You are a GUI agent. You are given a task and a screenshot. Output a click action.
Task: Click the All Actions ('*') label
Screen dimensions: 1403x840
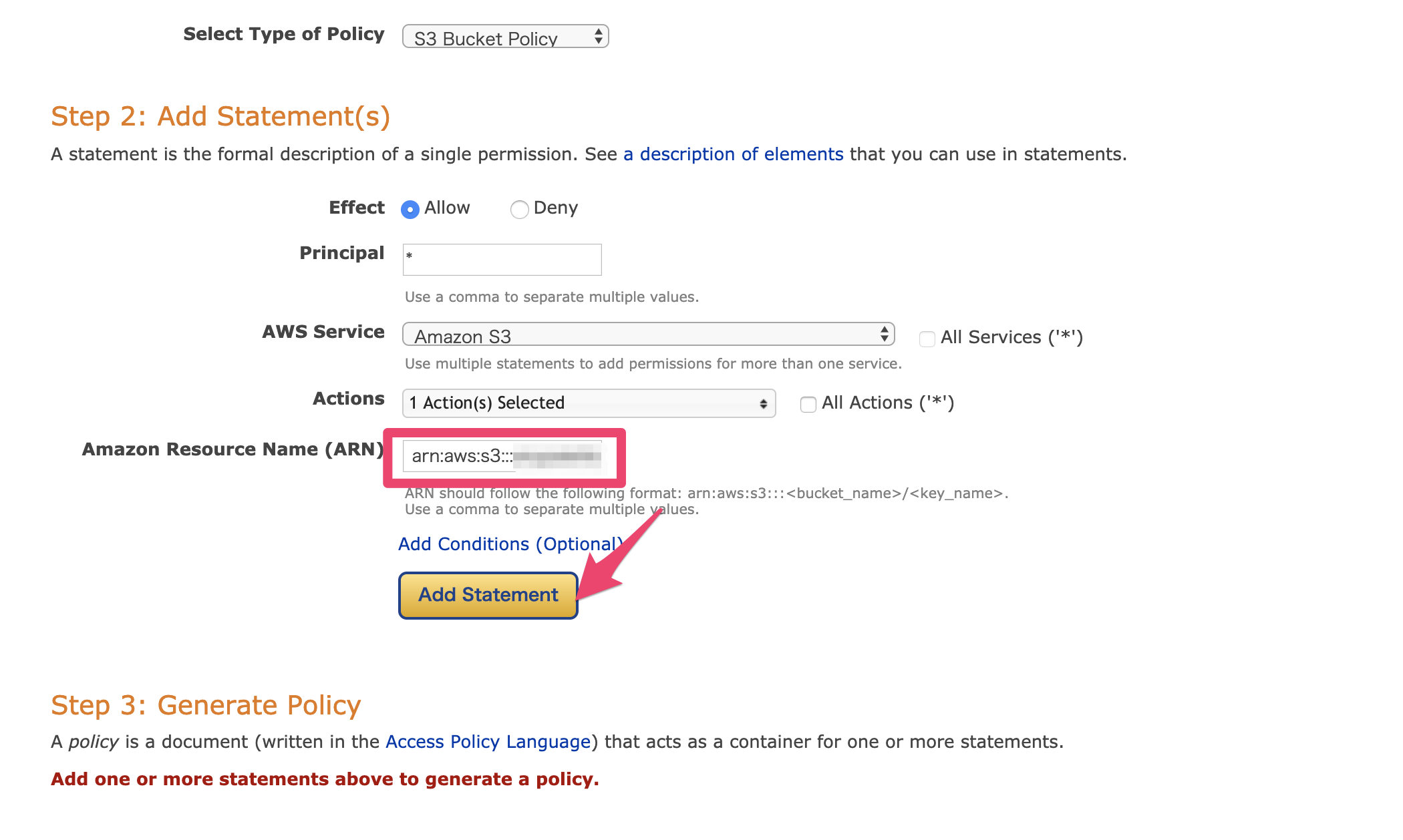click(x=887, y=403)
